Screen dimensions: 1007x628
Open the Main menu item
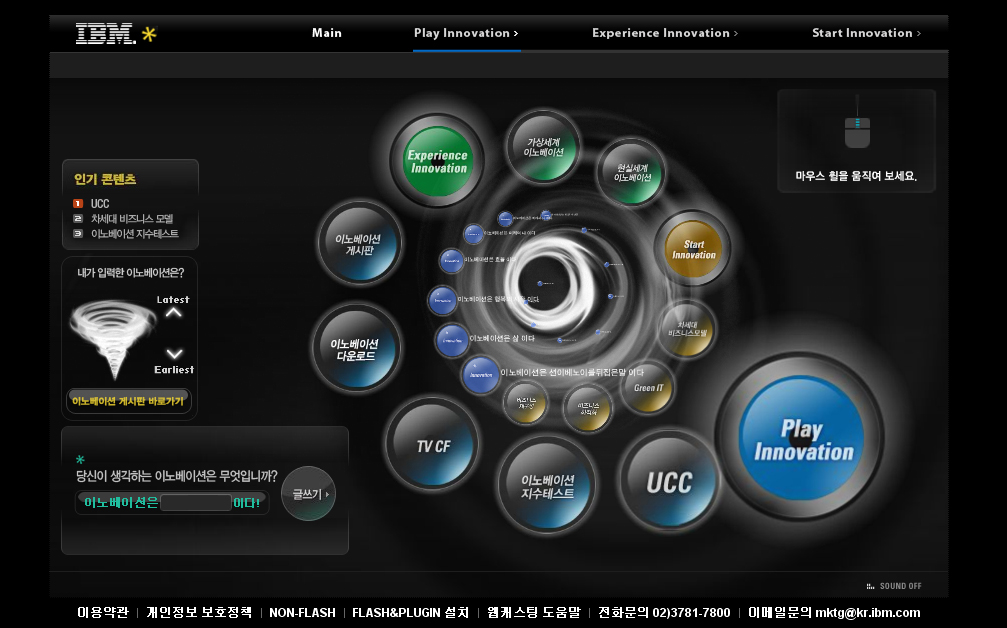point(327,33)
